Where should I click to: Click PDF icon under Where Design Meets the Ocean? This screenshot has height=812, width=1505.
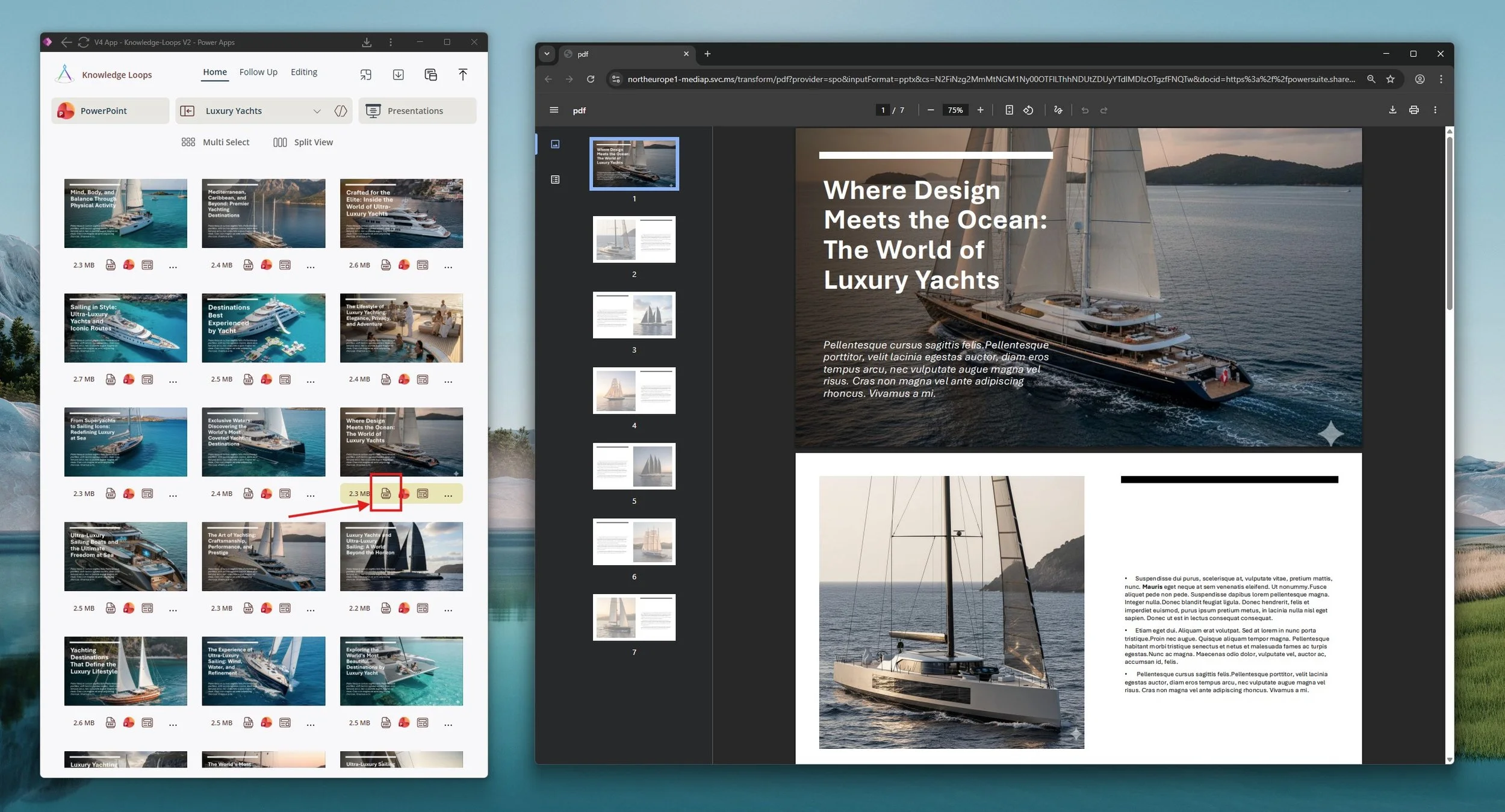386,494
